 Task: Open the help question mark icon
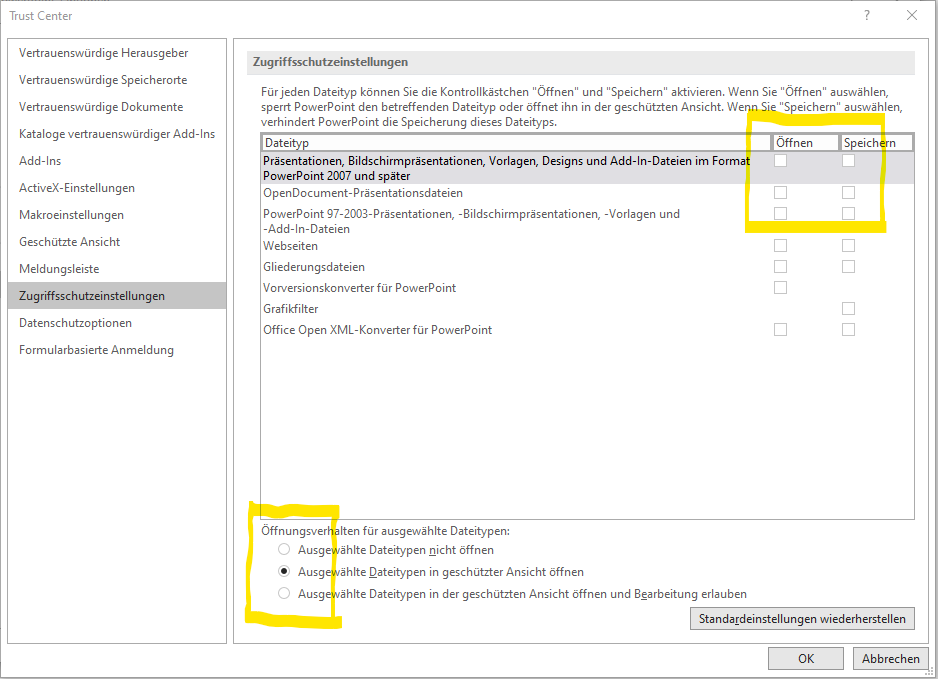867,16
